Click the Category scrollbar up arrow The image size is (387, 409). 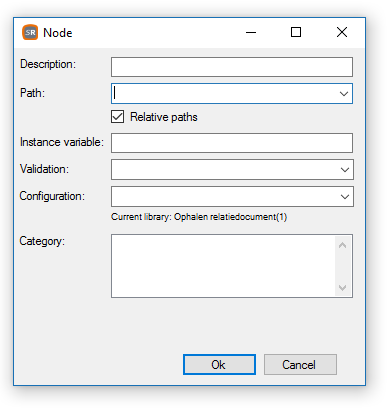click(x=342, y=245)
